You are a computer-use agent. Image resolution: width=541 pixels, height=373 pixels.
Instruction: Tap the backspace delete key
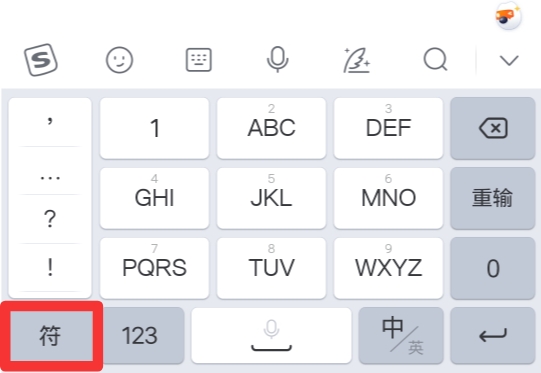coord(493,128)
